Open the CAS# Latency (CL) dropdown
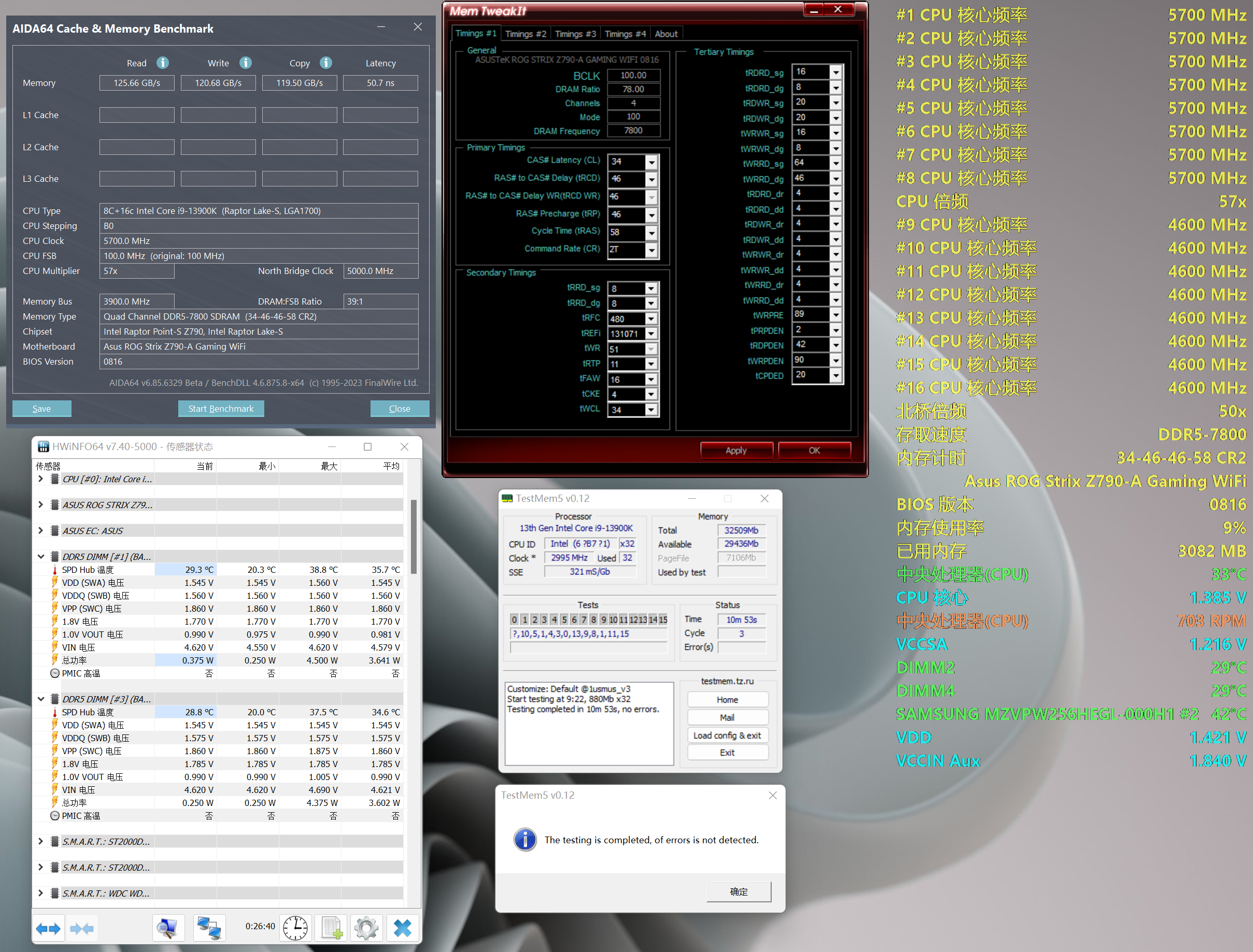 (651, 162)
